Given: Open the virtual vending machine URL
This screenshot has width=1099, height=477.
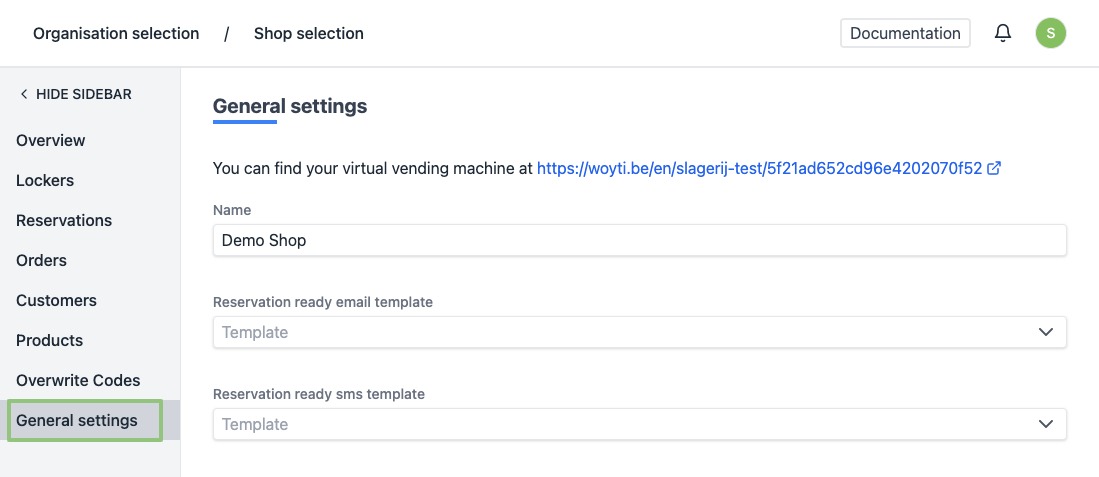Looking at the screenshot, I should click(x=759, y=169).
